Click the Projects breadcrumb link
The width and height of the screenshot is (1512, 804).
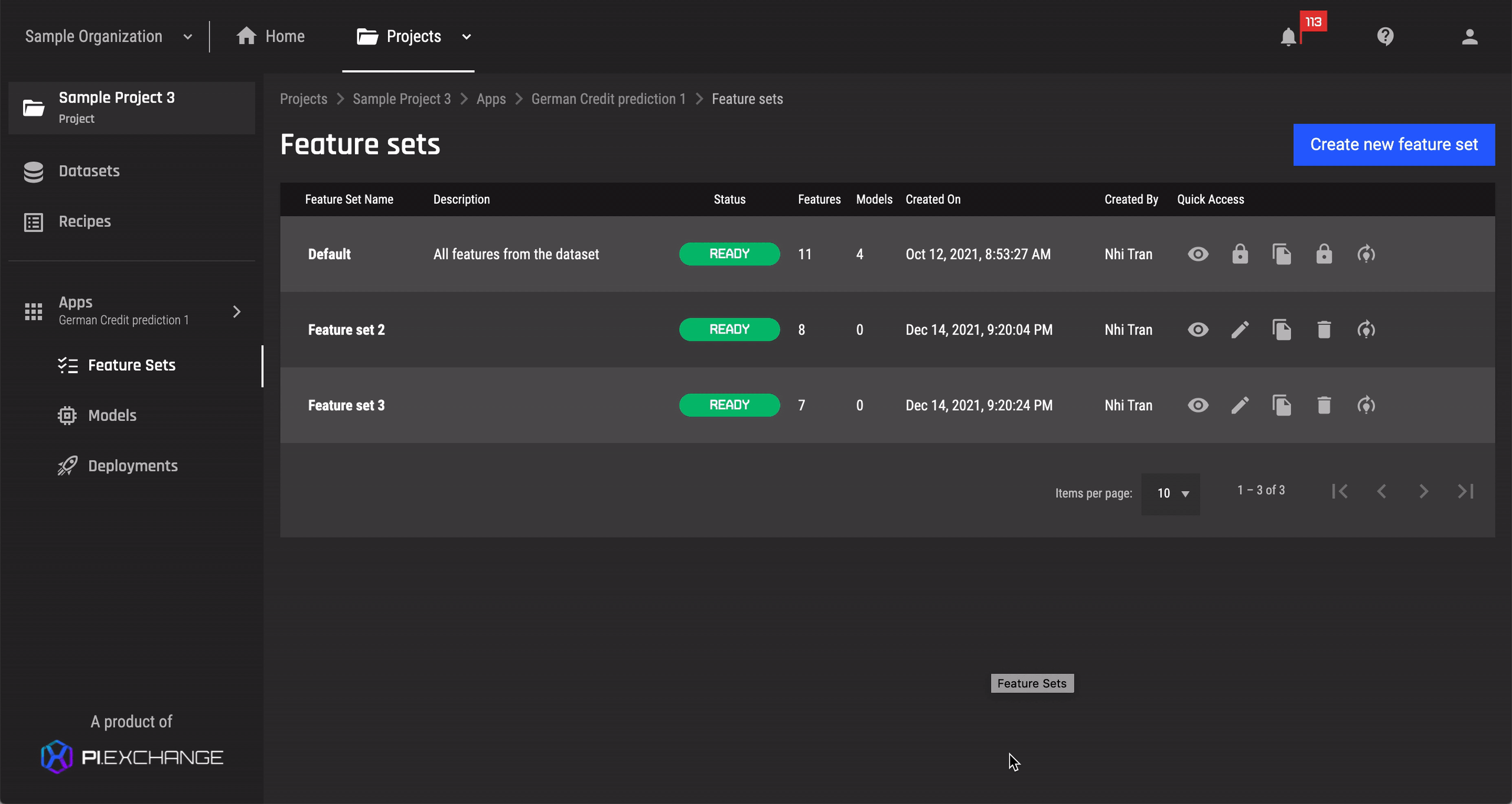[x=304, y=99]
